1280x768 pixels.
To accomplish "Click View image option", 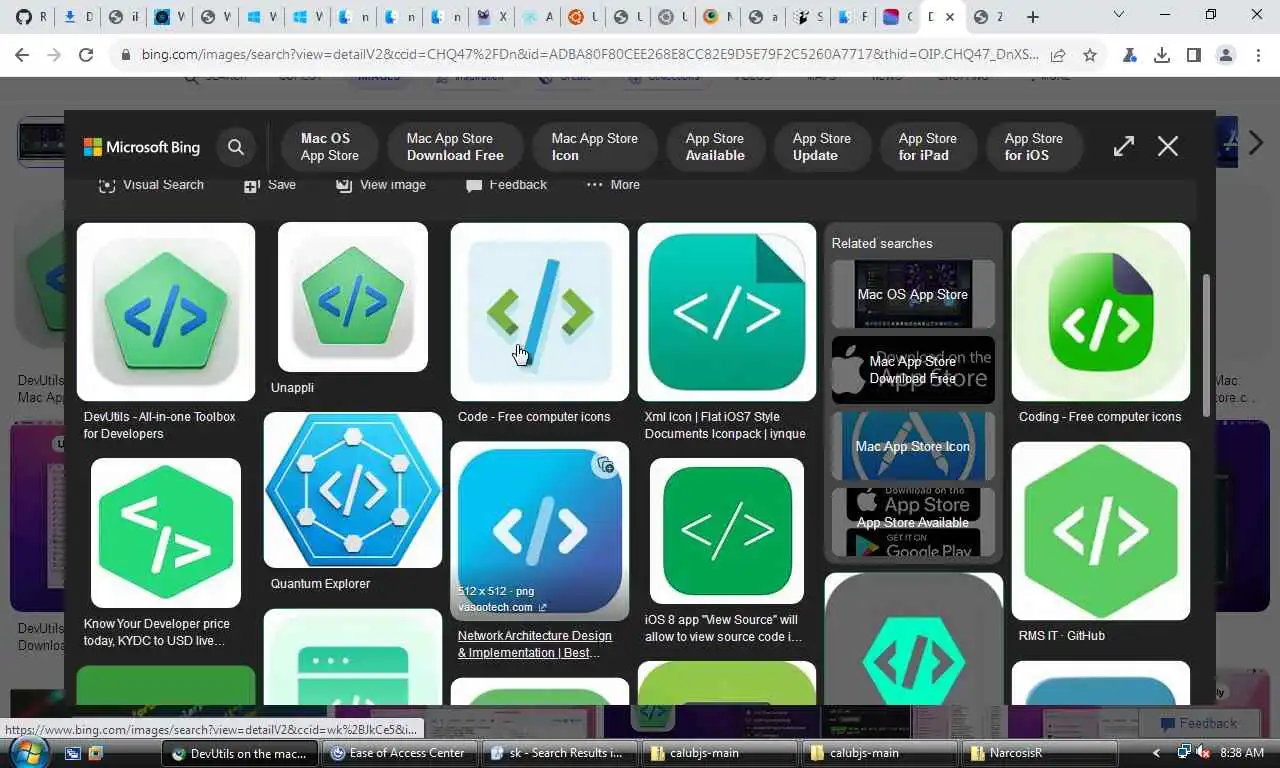I will (381, 185).
